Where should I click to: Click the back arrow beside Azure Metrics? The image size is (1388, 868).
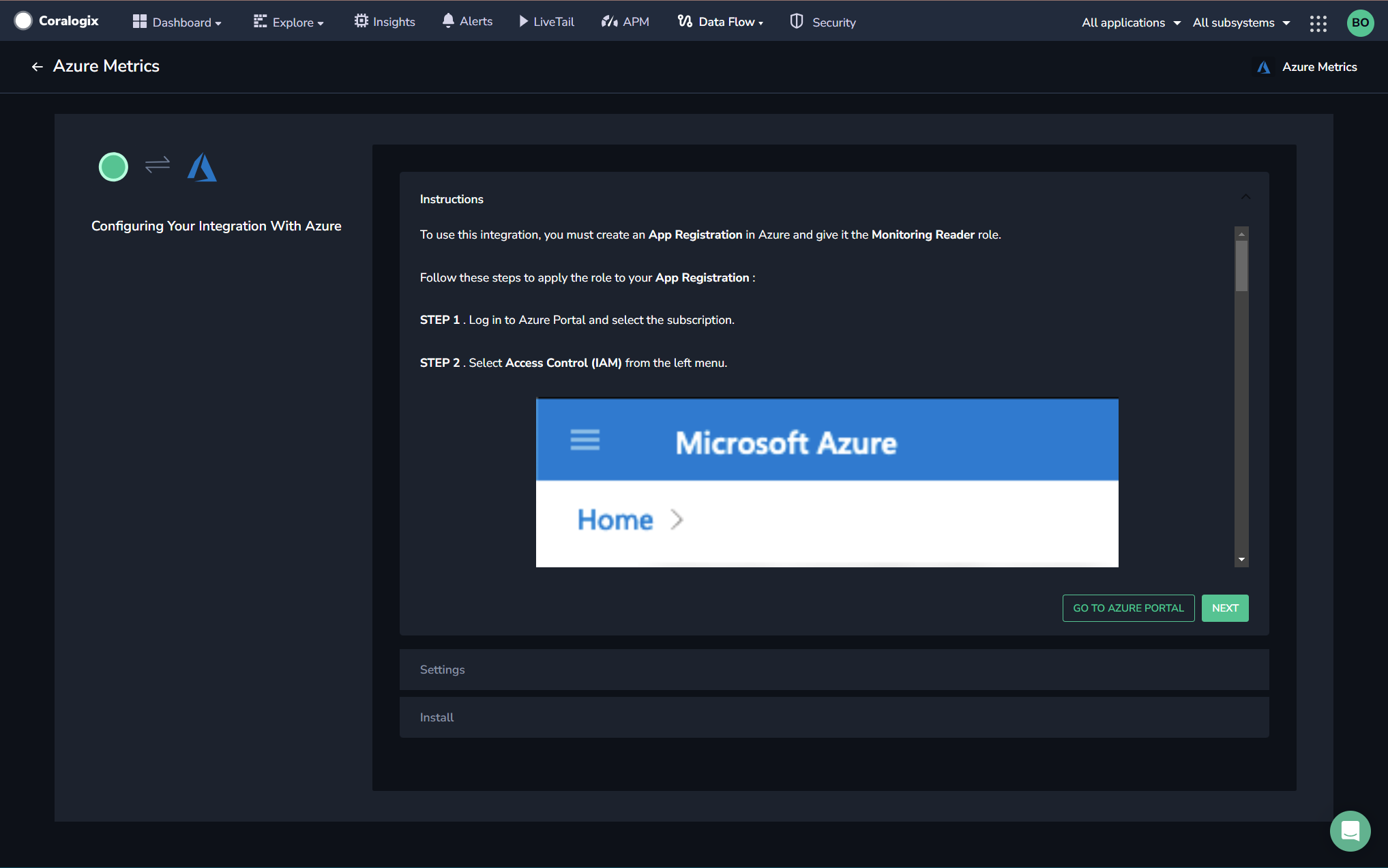37,67
